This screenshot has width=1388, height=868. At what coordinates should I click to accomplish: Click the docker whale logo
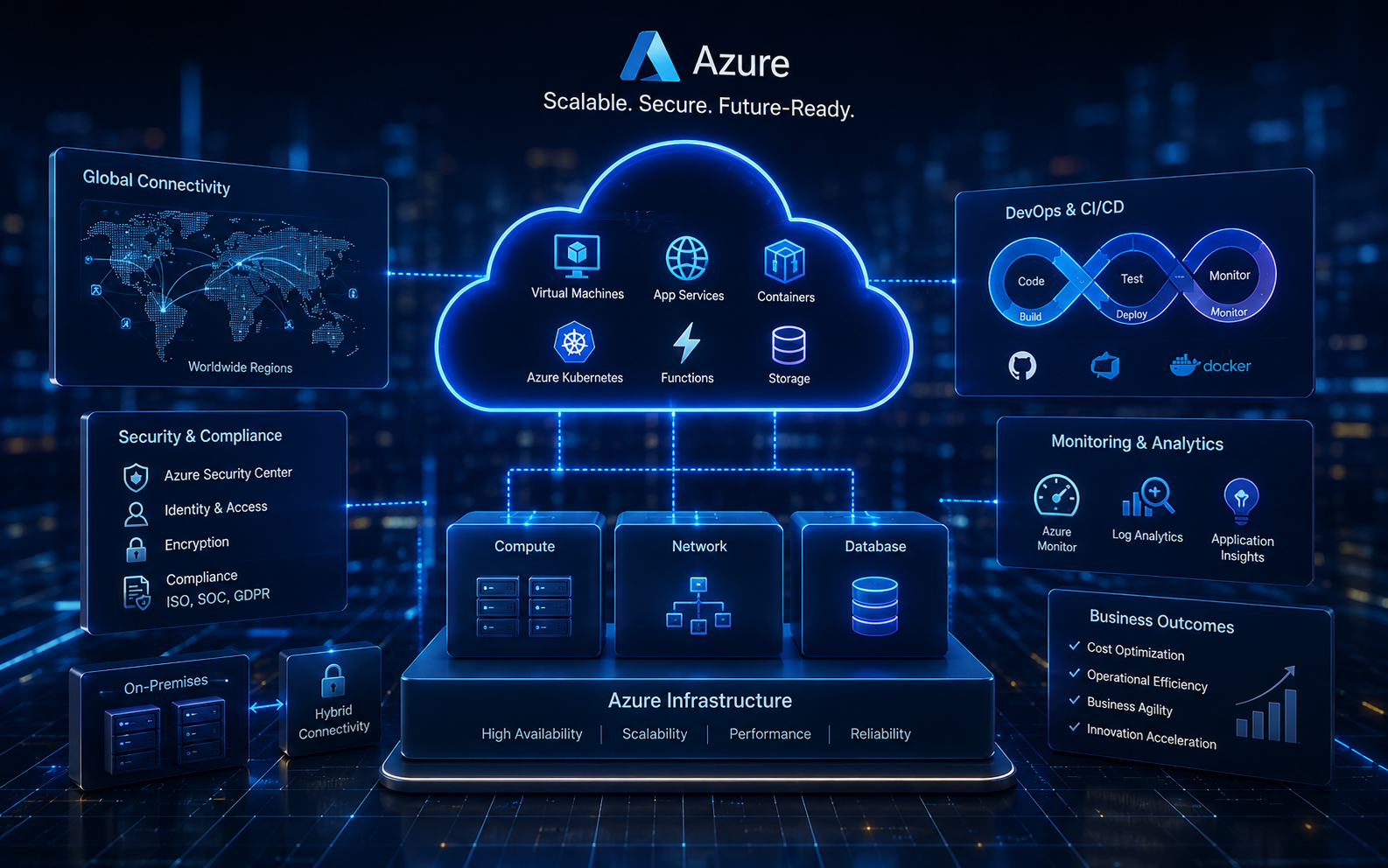1210,365
